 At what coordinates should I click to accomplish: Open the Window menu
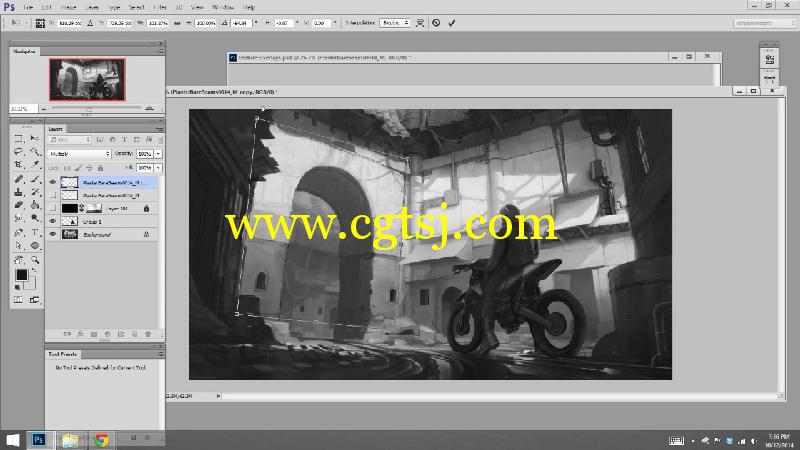pyautogui.click(x=223, y=7)
